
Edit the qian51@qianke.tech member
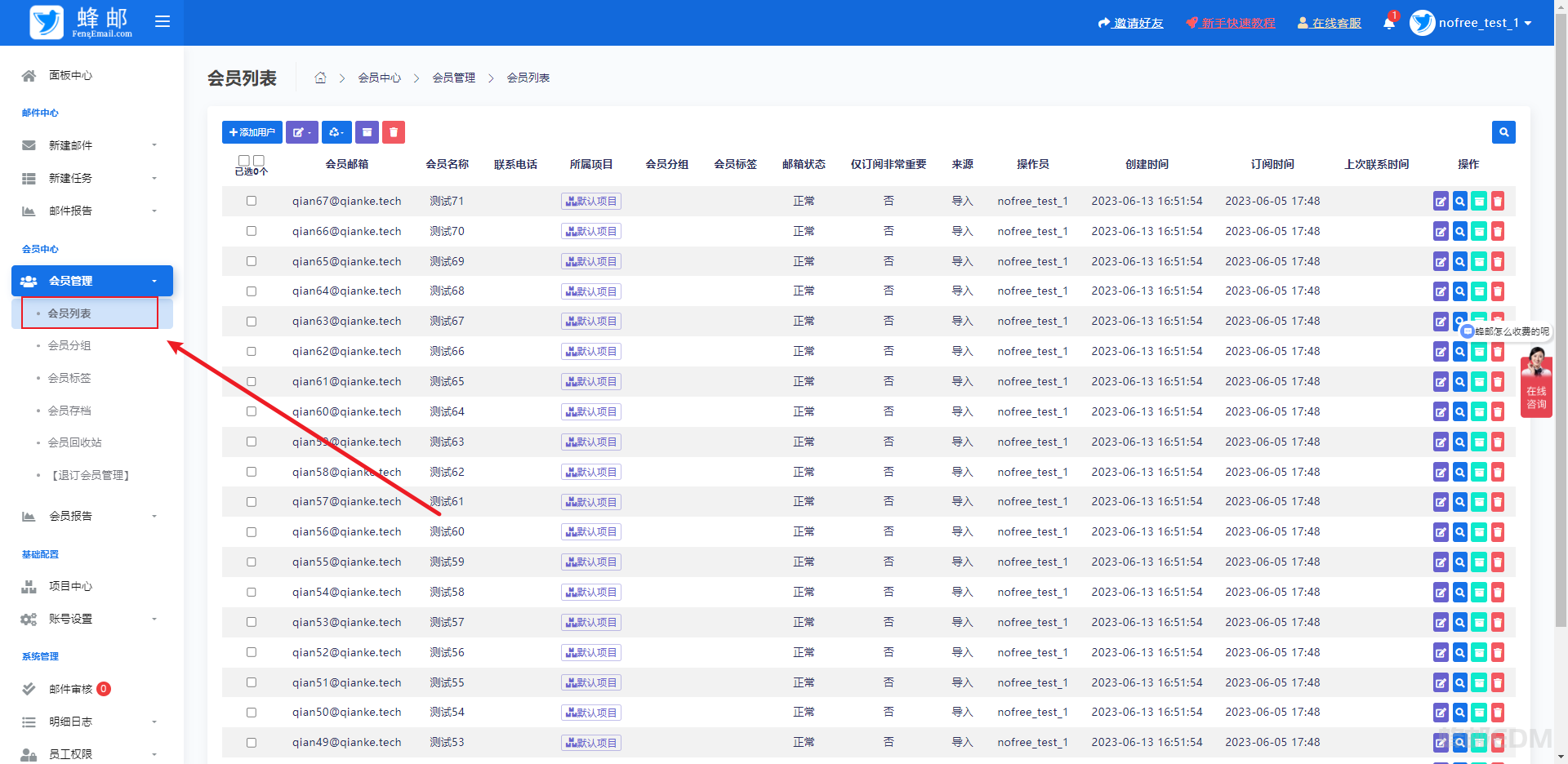pos(1441,682)
